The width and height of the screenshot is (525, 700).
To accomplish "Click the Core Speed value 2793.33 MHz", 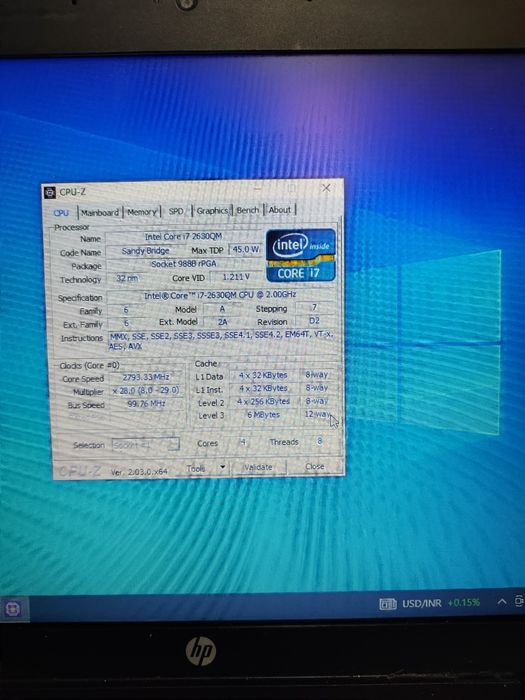I will [x=146, y=378].
